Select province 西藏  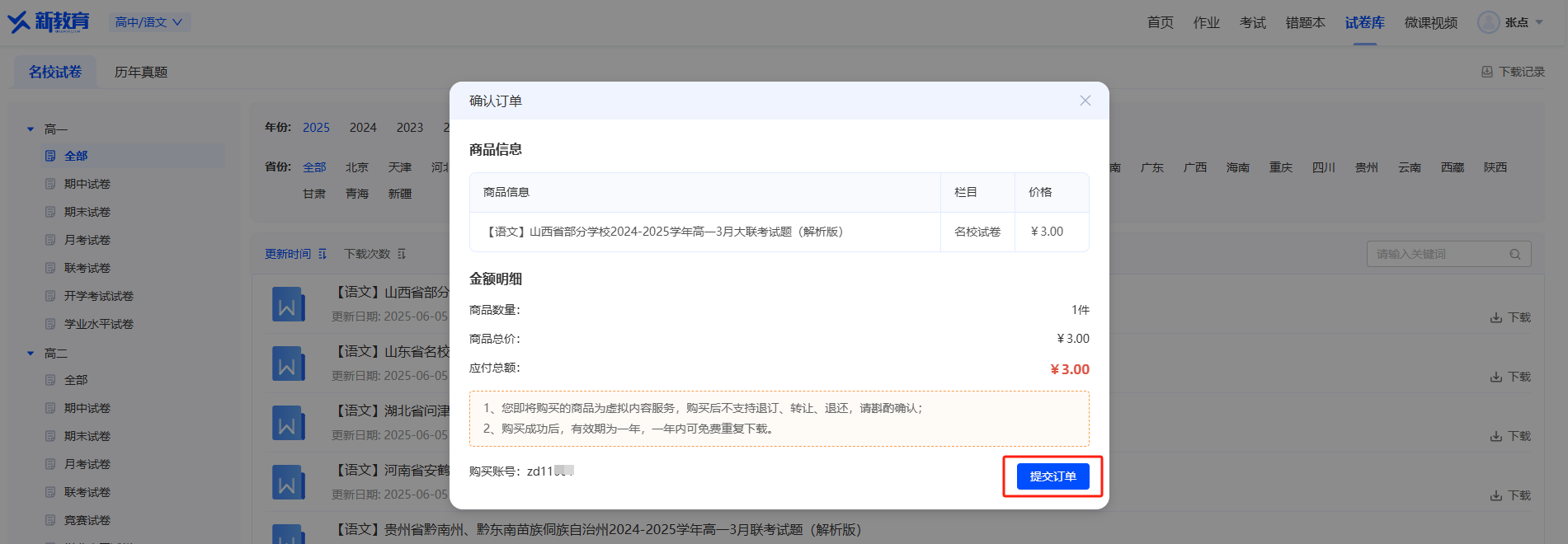(x=1453, y=167)
